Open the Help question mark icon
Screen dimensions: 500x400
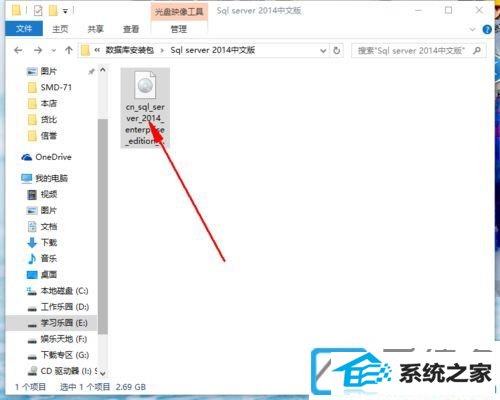point(487,30)
